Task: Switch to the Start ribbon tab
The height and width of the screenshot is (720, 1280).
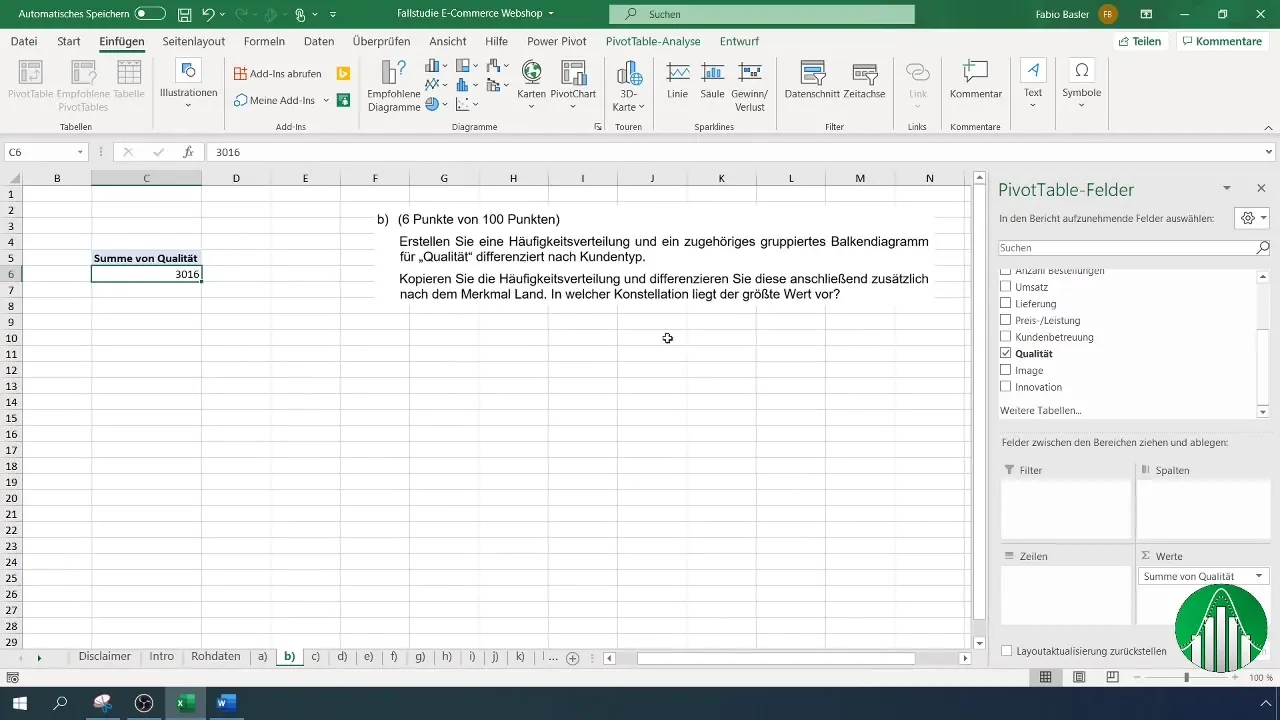Action: click(x=69, y=41)
